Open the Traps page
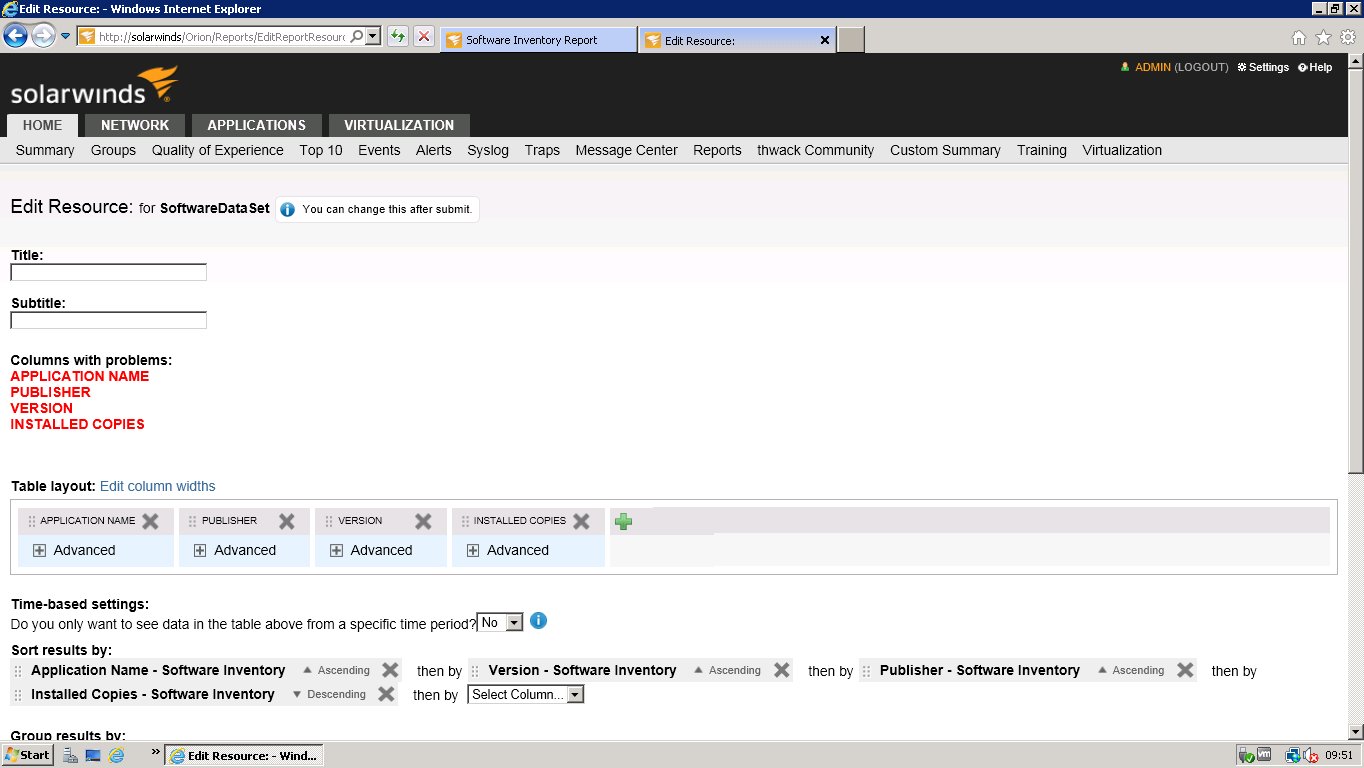The image size is (1364, 768). (542, 150)
